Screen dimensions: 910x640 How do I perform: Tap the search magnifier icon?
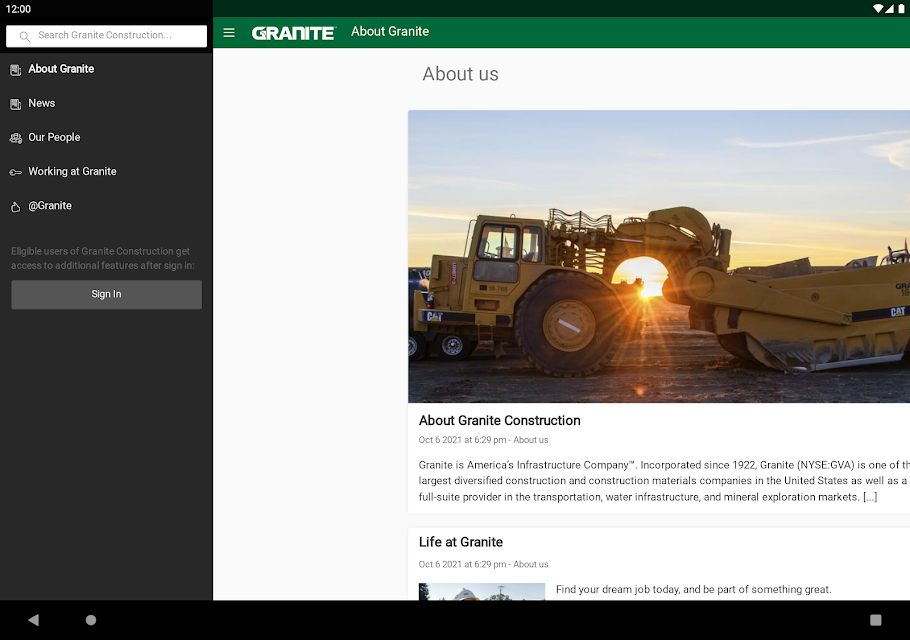[x=25, y=36]
